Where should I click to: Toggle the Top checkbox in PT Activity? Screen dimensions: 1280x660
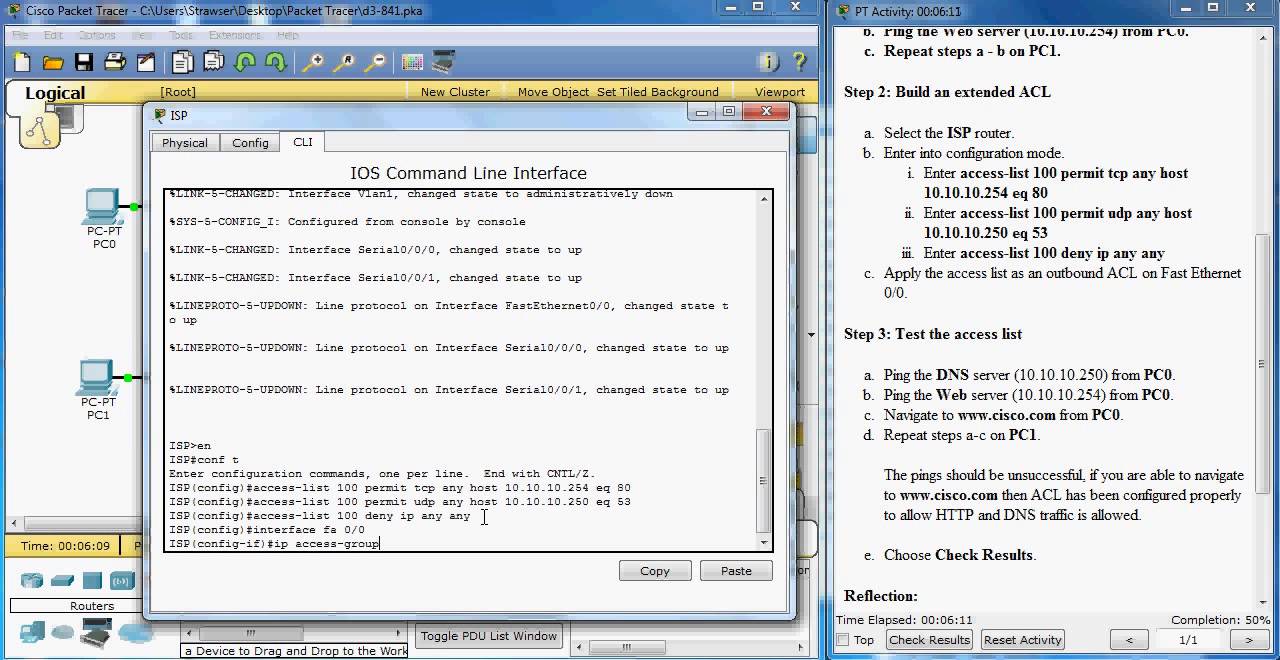coord(843,640)
